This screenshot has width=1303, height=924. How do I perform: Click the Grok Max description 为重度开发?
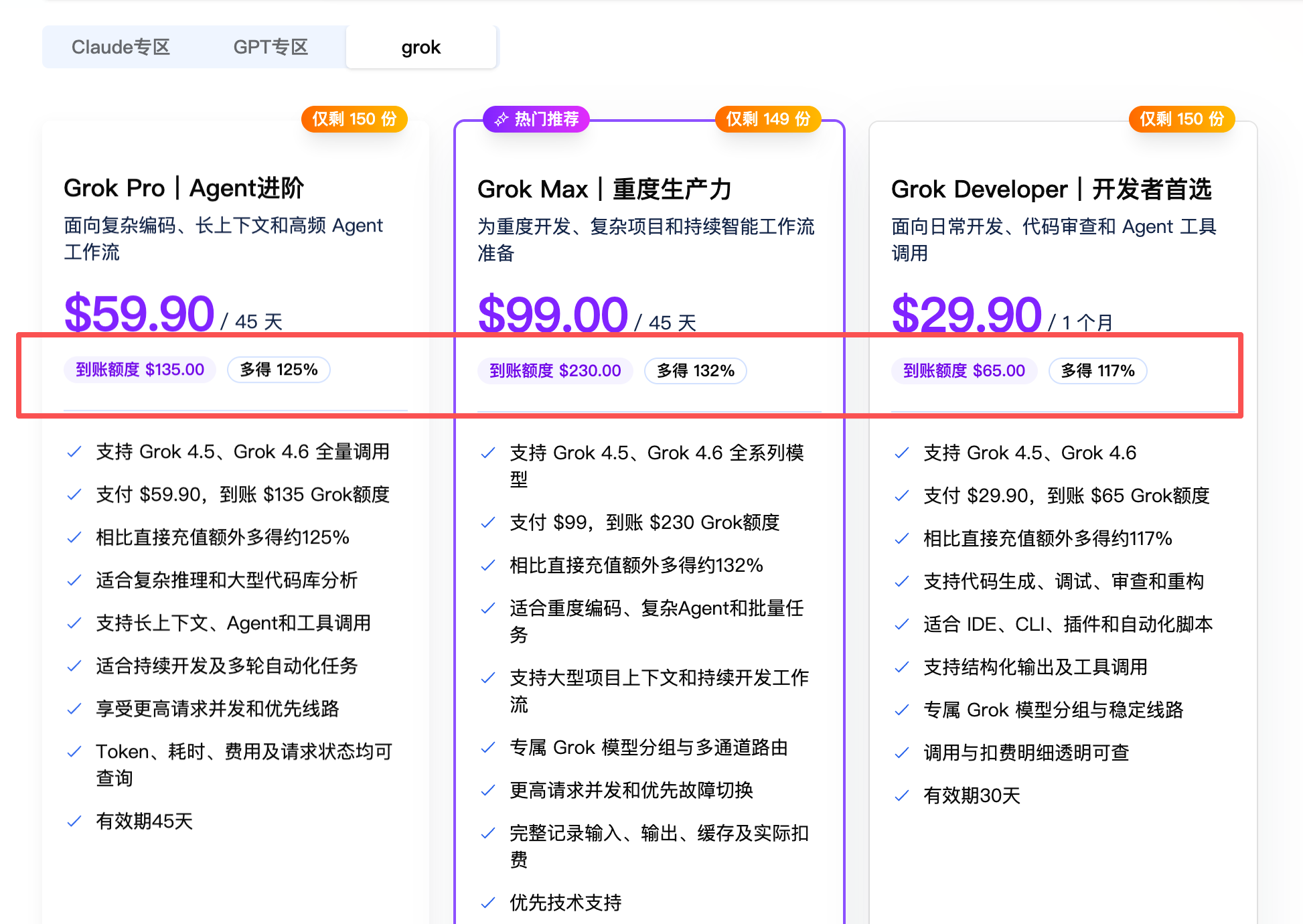pos(645,240)
